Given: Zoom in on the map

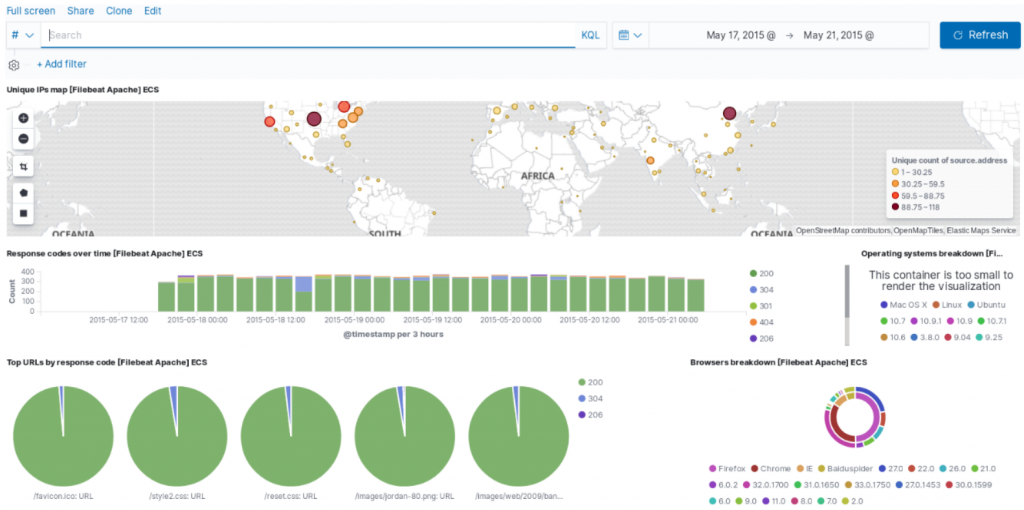Looking at the screenshot, I should [24, 118].
